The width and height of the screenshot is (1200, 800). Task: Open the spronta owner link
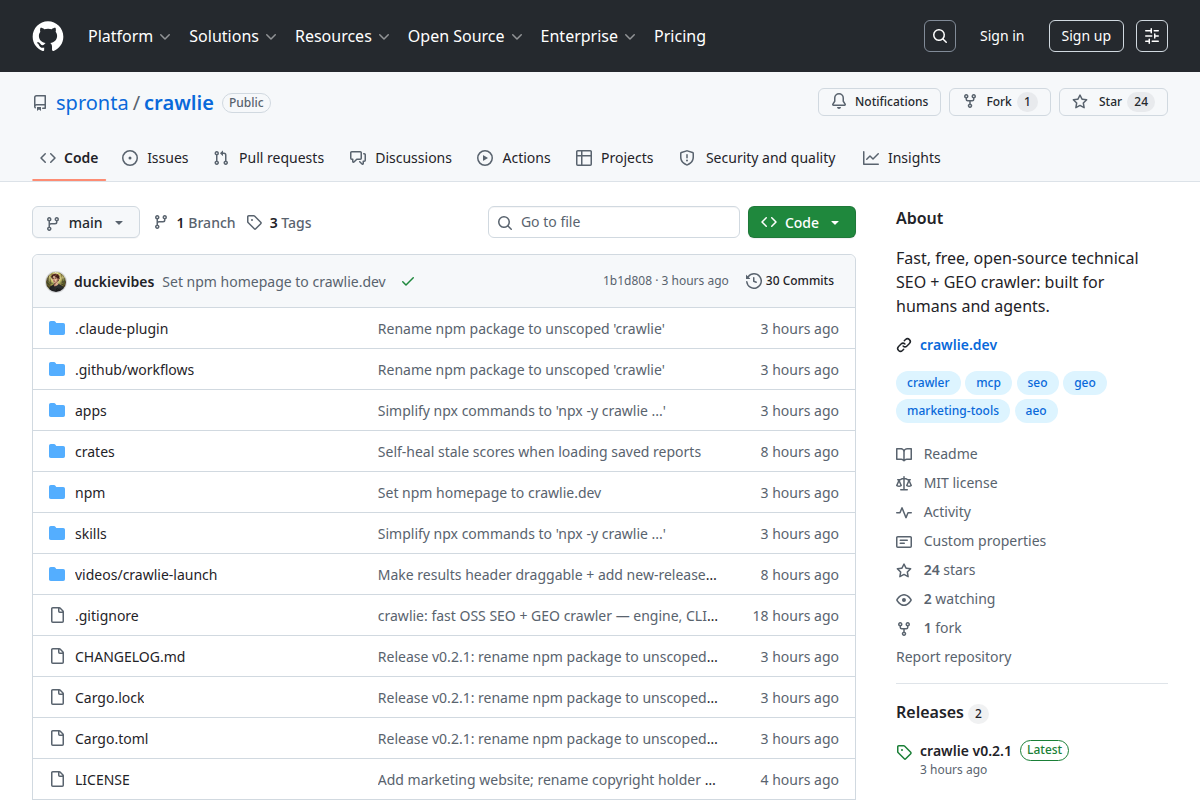click(x=92, y=102)
